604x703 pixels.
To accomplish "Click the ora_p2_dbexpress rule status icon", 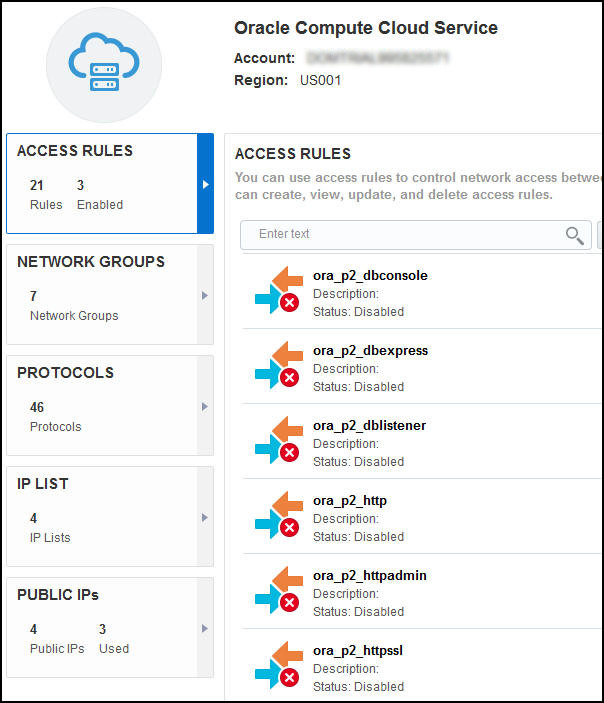I will coord(279,365).
